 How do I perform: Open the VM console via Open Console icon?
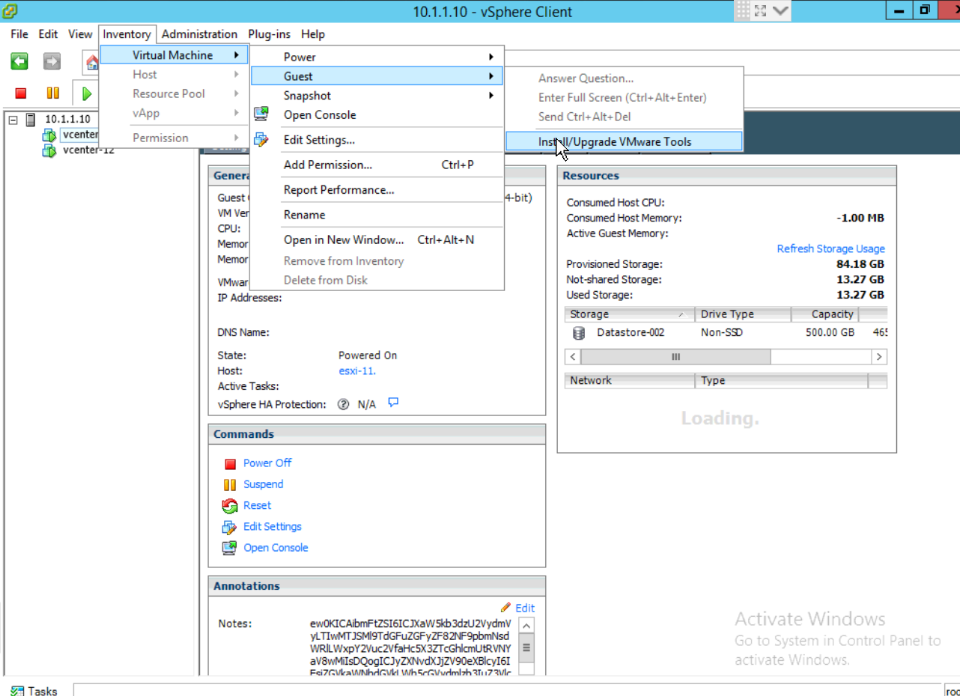coord(230,547)
